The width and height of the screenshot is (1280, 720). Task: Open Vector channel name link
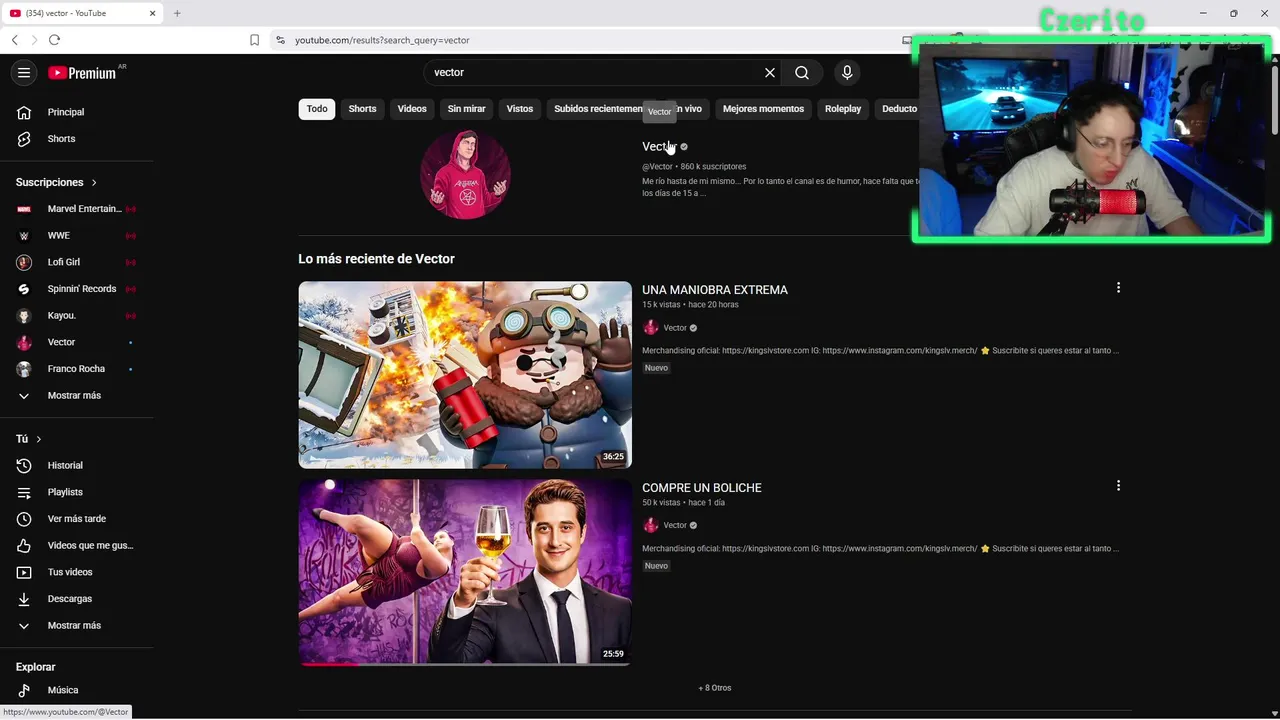point(659,147)
